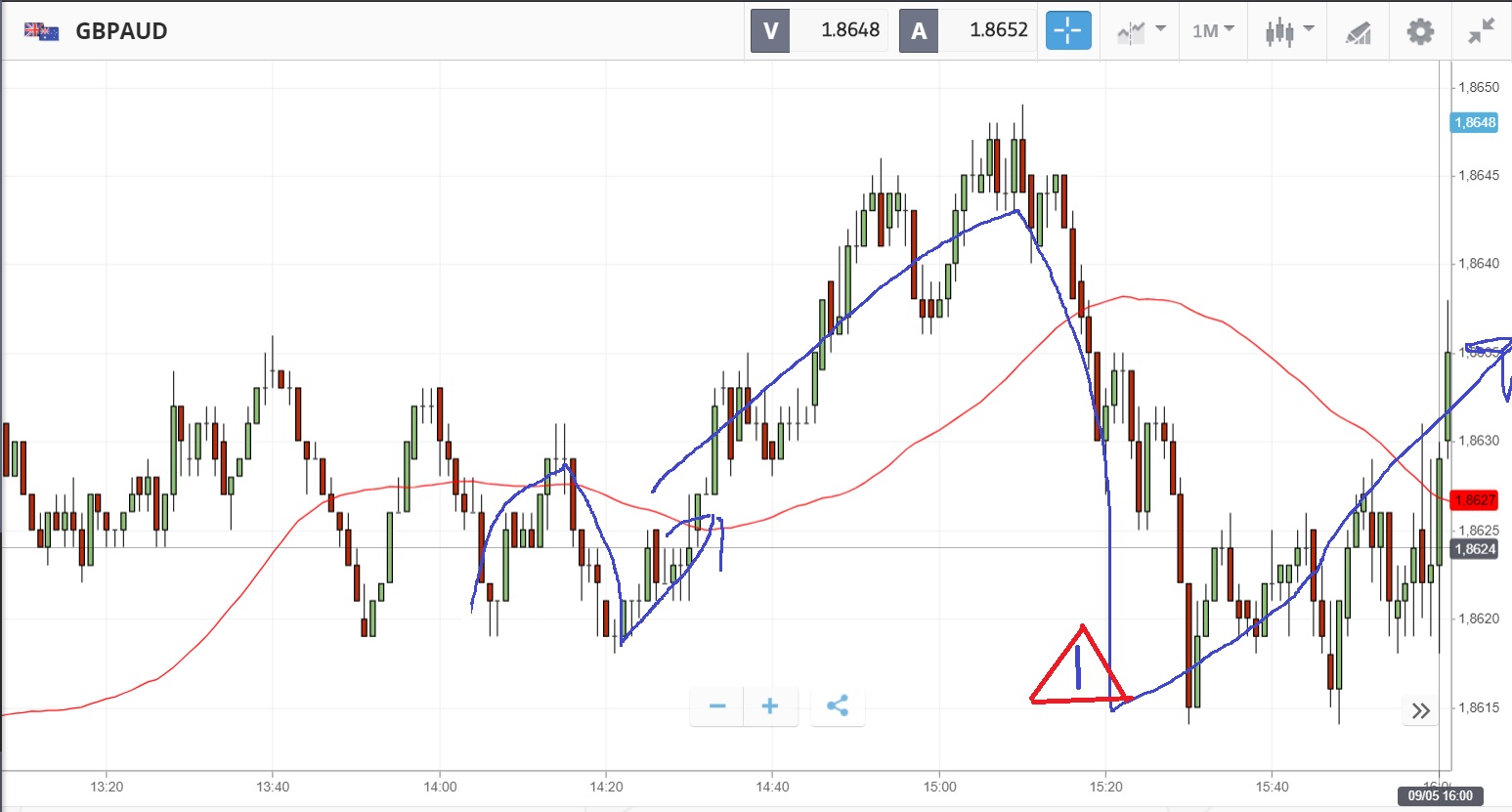The image size is (1512, 812).
Task: Click the 13:40 time axis label
Action: click(273, 787)
